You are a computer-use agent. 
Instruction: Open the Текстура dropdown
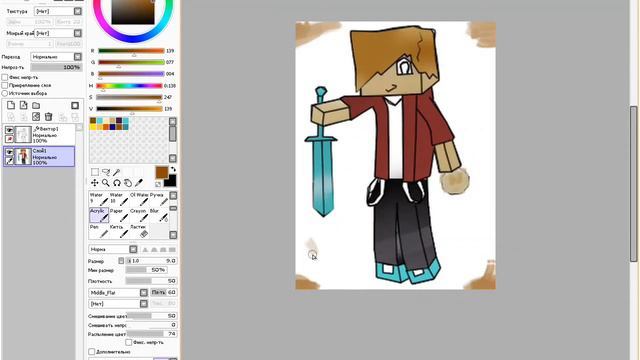tap(58, 11)
